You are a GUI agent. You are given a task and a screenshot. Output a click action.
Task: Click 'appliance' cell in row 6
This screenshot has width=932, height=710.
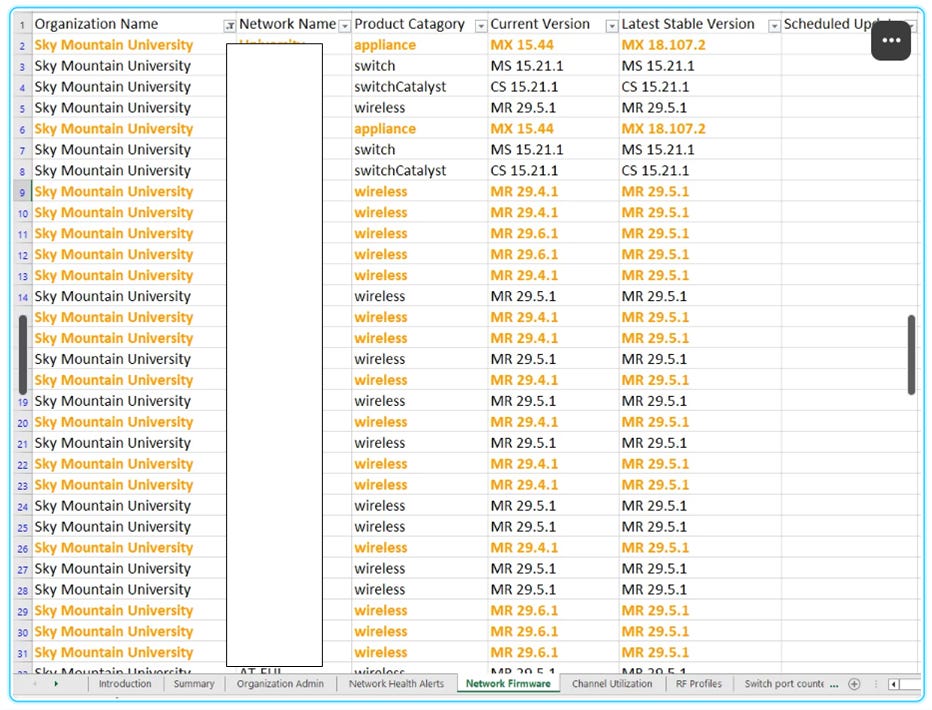(x=420, y=129)
